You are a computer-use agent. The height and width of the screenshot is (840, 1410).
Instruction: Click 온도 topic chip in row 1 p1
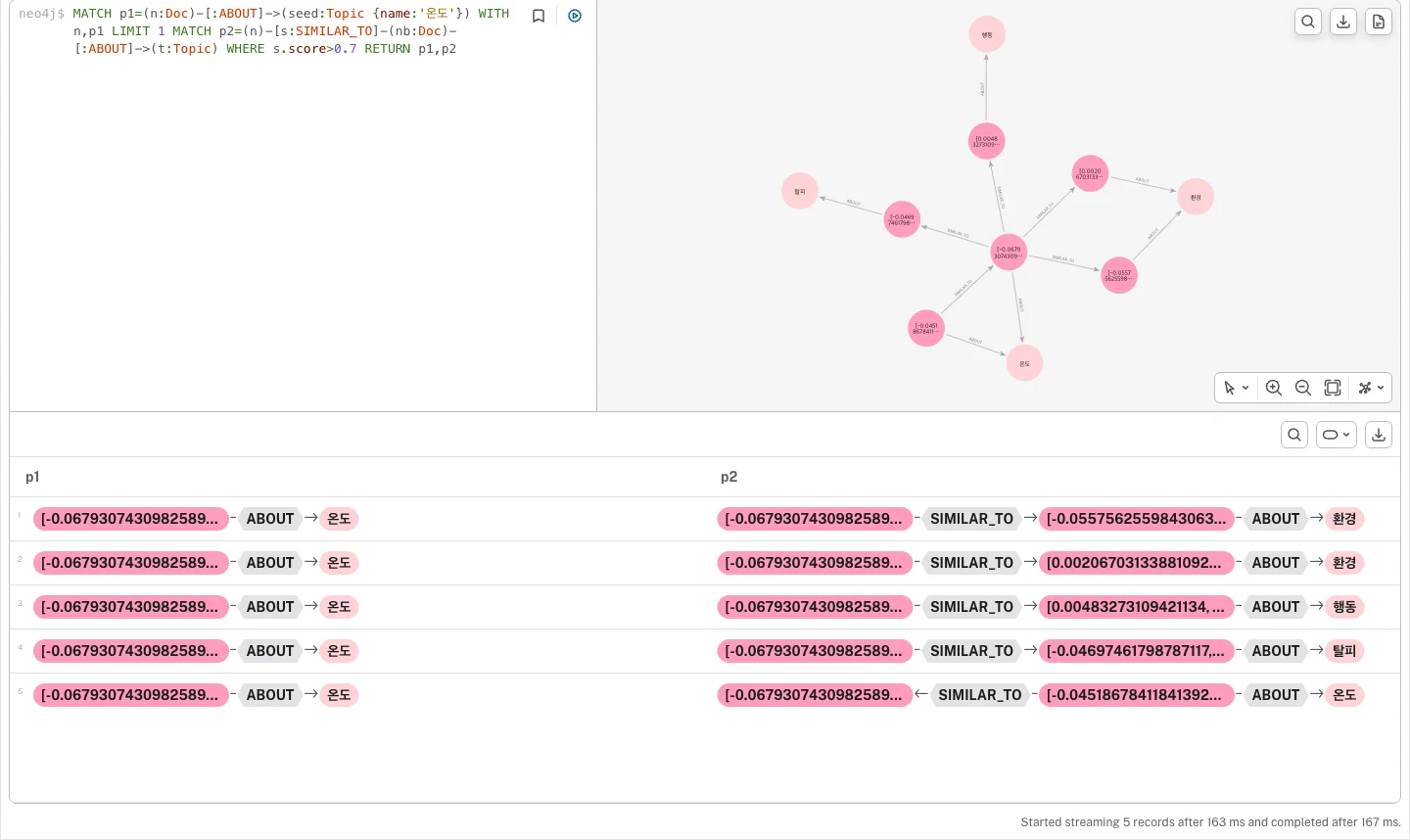pos(339,519)
